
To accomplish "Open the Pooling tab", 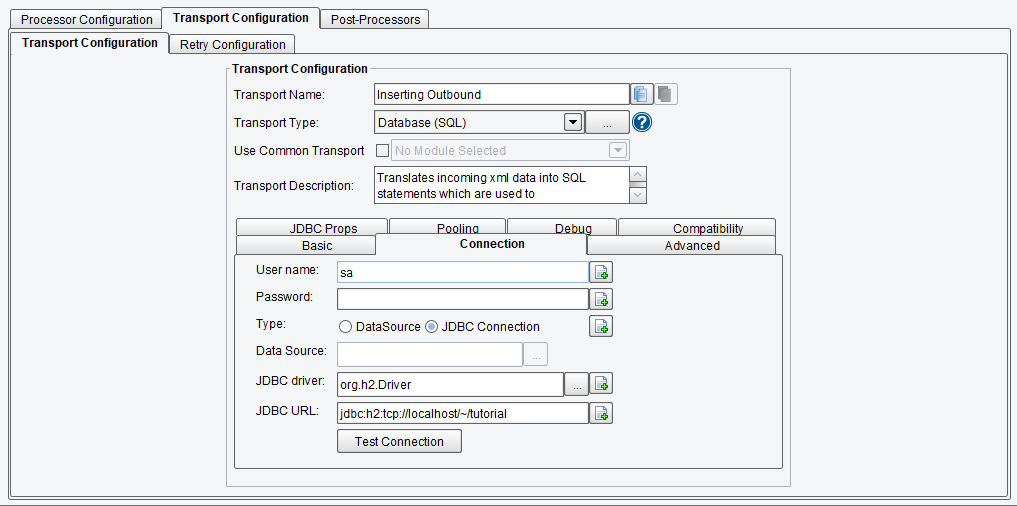I will tap(448, 227).
